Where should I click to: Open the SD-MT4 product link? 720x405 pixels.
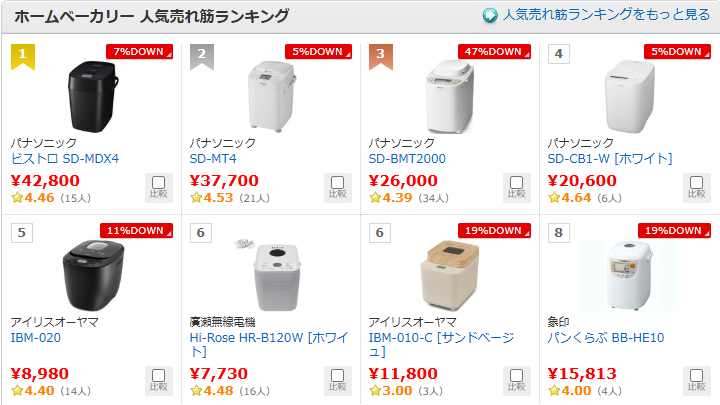click(x=213, y=159)
